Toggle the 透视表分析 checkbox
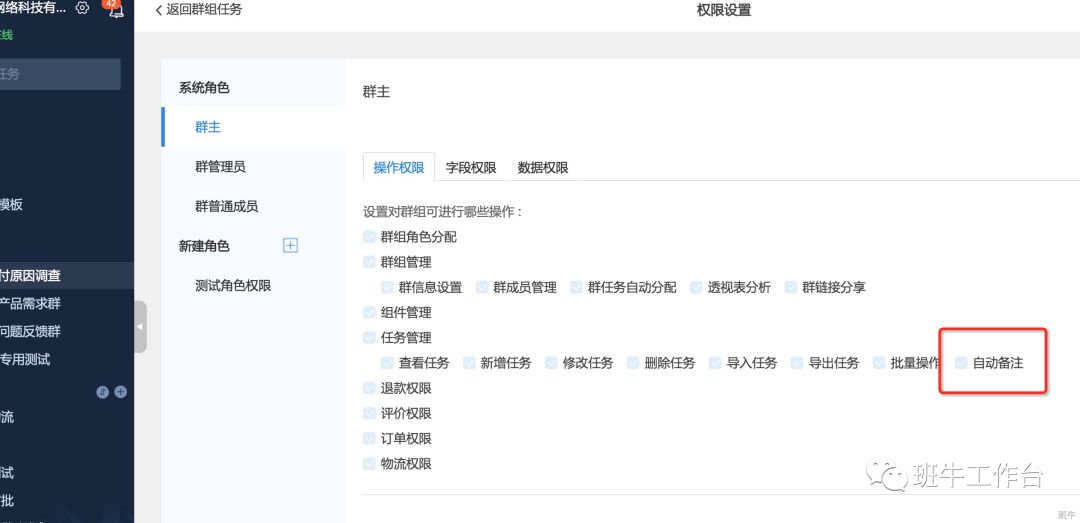 coord(693,287)
